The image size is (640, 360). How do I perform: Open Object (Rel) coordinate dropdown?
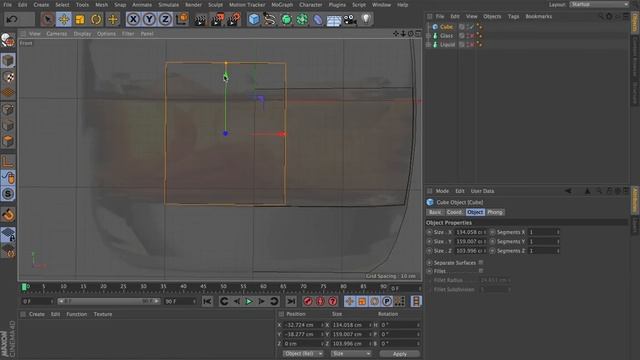coord(303,353)
